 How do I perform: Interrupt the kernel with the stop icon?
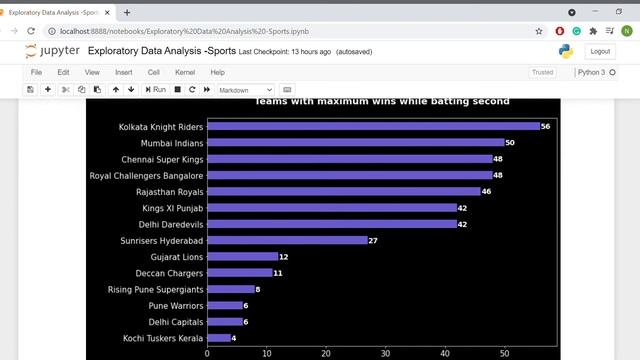tap(178, 89)
